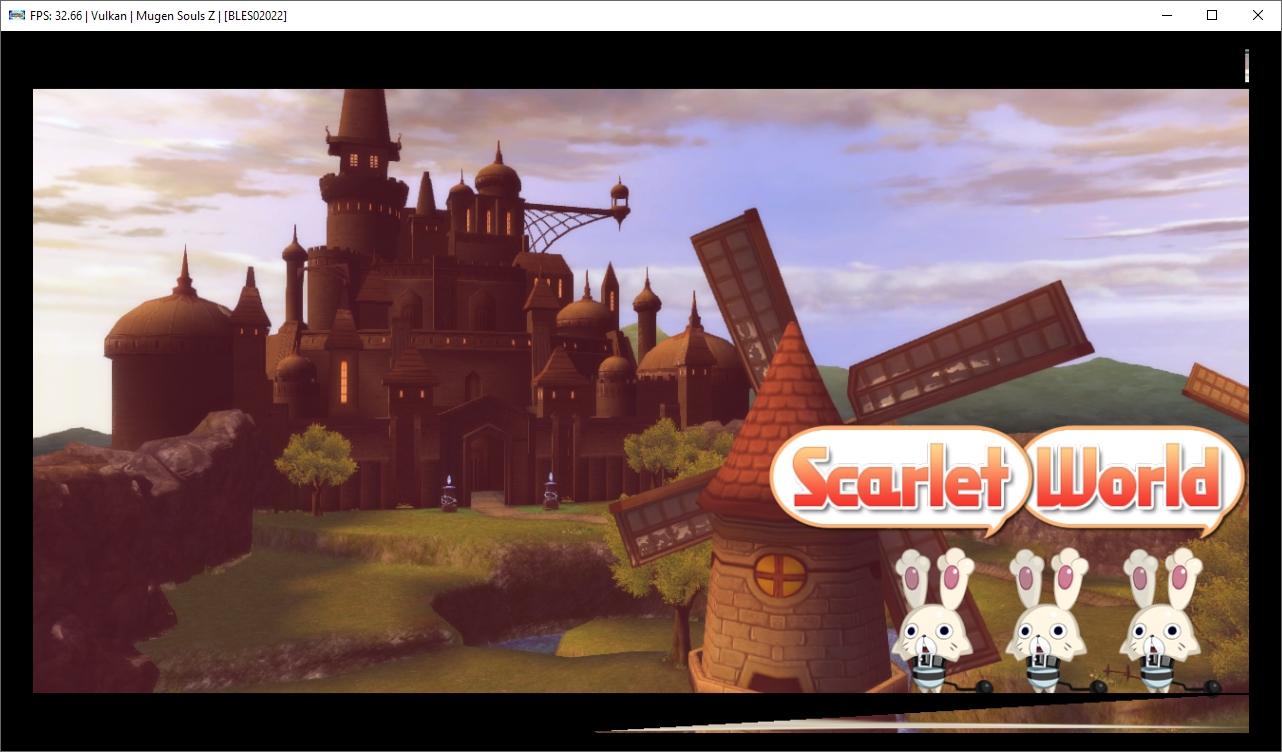This screenshot has height=752, width=1282.
Task: Click the RPCS3 app icon in title bar
Action: pyautogui.click(x=17, y=15)
